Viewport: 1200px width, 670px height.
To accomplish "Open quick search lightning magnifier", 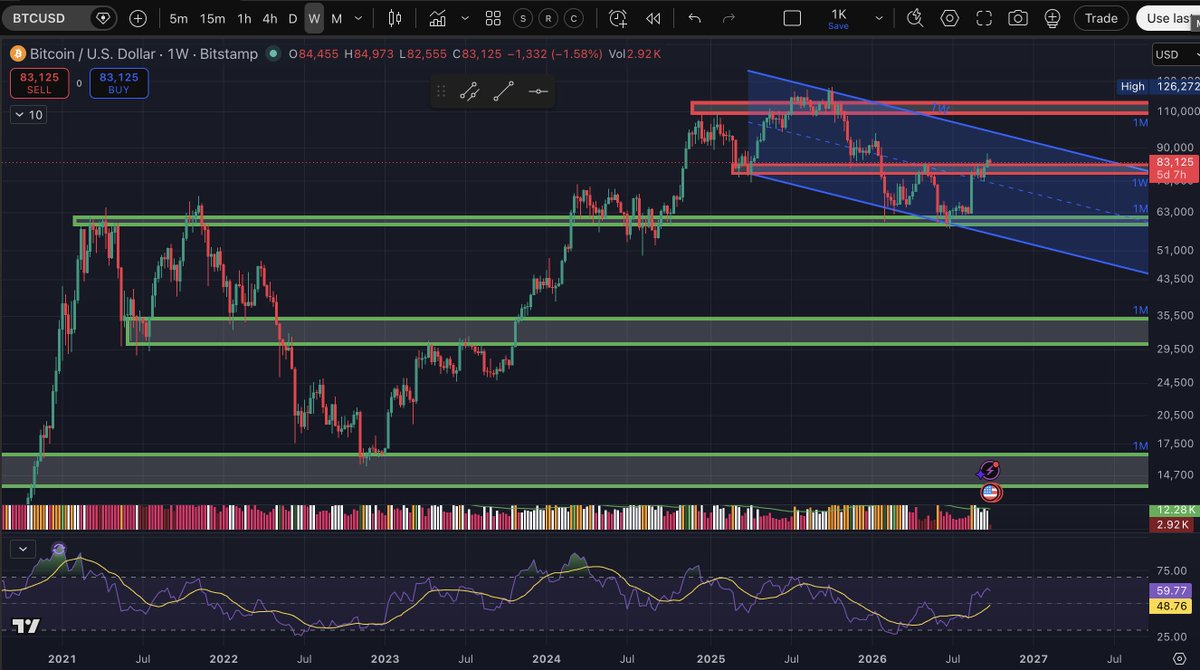I will tap(915, 18).
